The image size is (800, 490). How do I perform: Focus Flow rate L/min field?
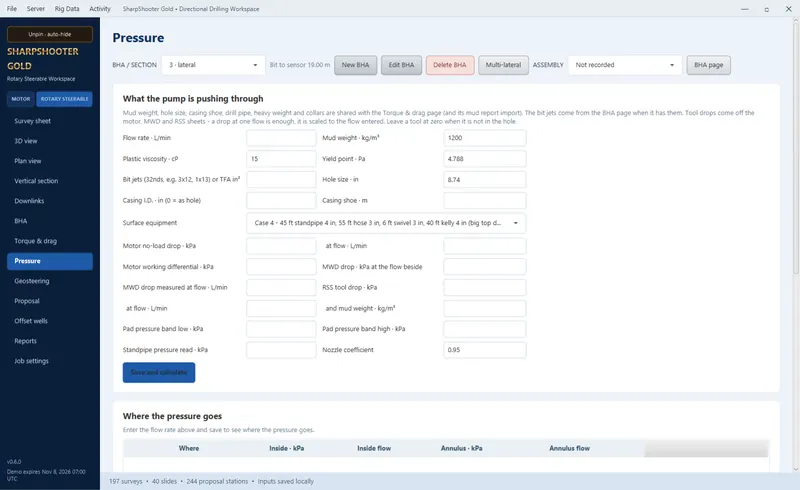point(281,138)
